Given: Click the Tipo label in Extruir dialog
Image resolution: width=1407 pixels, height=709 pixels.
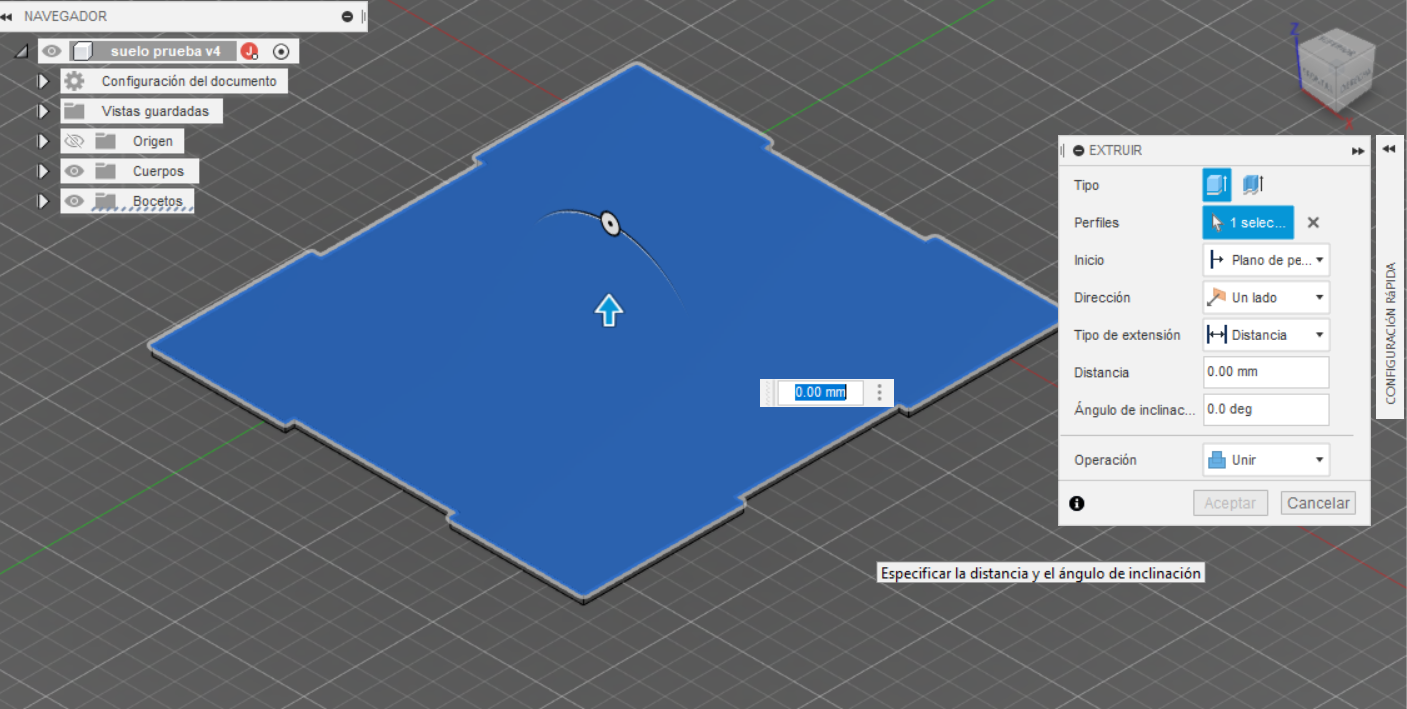Looking at the screenshot, I should click(x=1086, y=185).
